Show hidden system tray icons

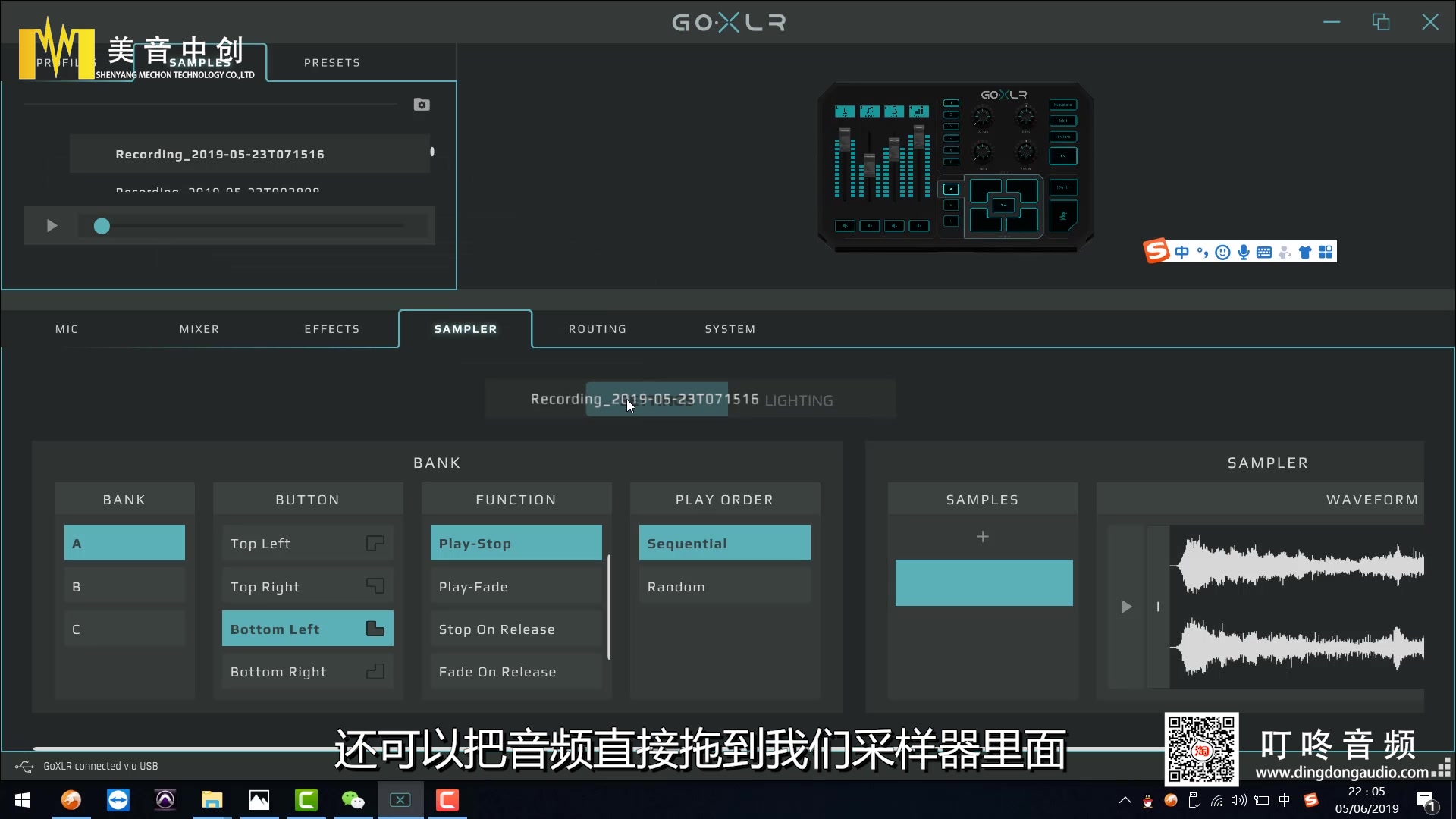(x=1125, y=800)
